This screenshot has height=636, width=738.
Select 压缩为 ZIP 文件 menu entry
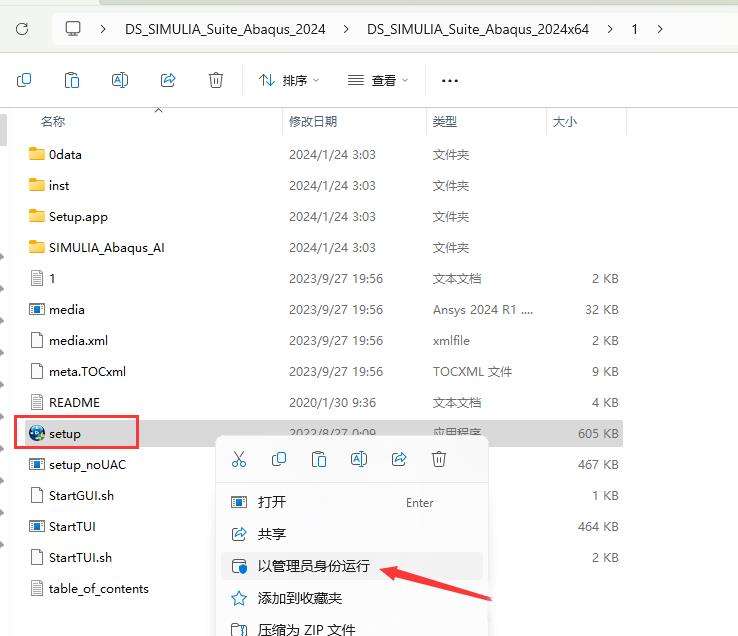(x=352, y=629)
